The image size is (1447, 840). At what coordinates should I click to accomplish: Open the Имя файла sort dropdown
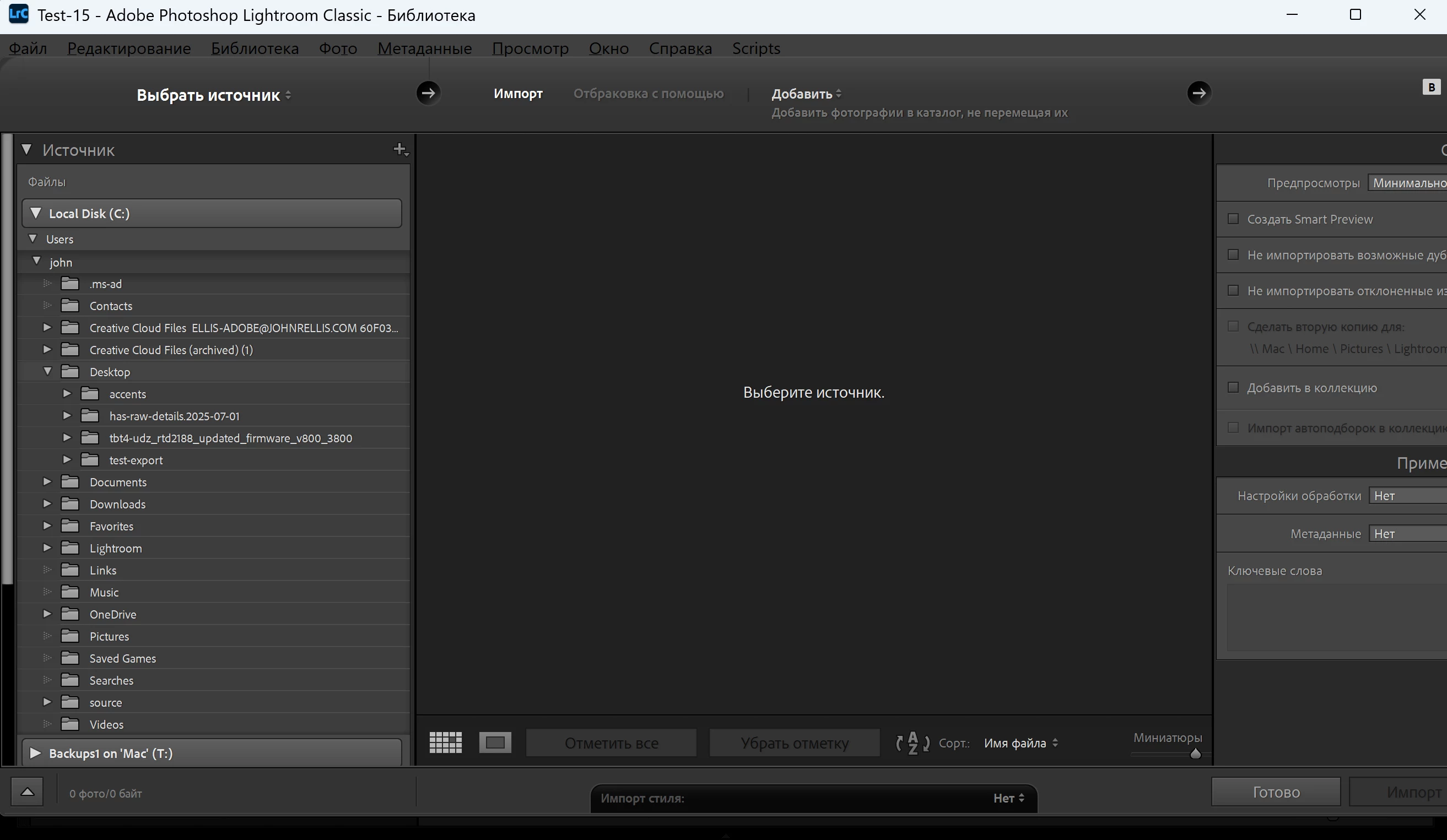click(1021, 743)
